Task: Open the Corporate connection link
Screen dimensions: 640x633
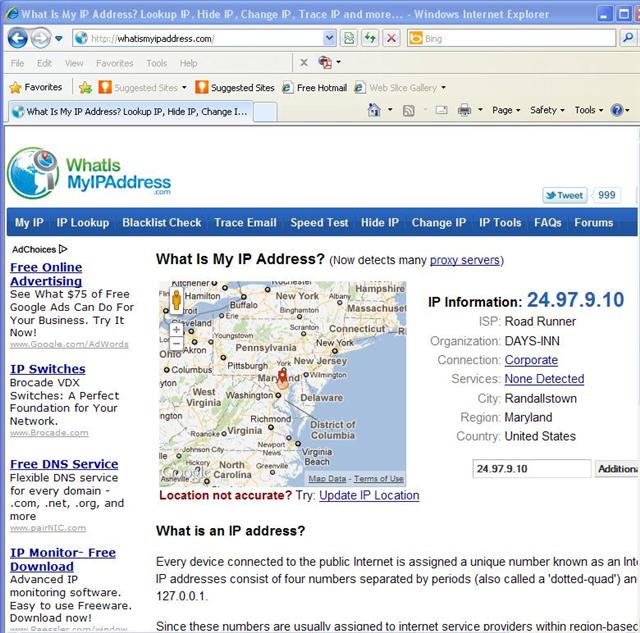Action: [531, 360]
